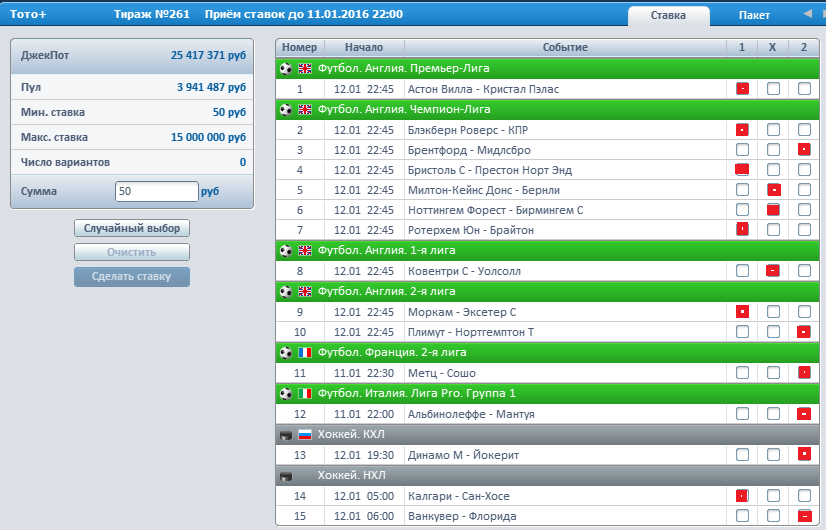Check outcome 1 for Брентфорд - Мидлсбро
Screen dimensions: 826x530
click(742, 150)
